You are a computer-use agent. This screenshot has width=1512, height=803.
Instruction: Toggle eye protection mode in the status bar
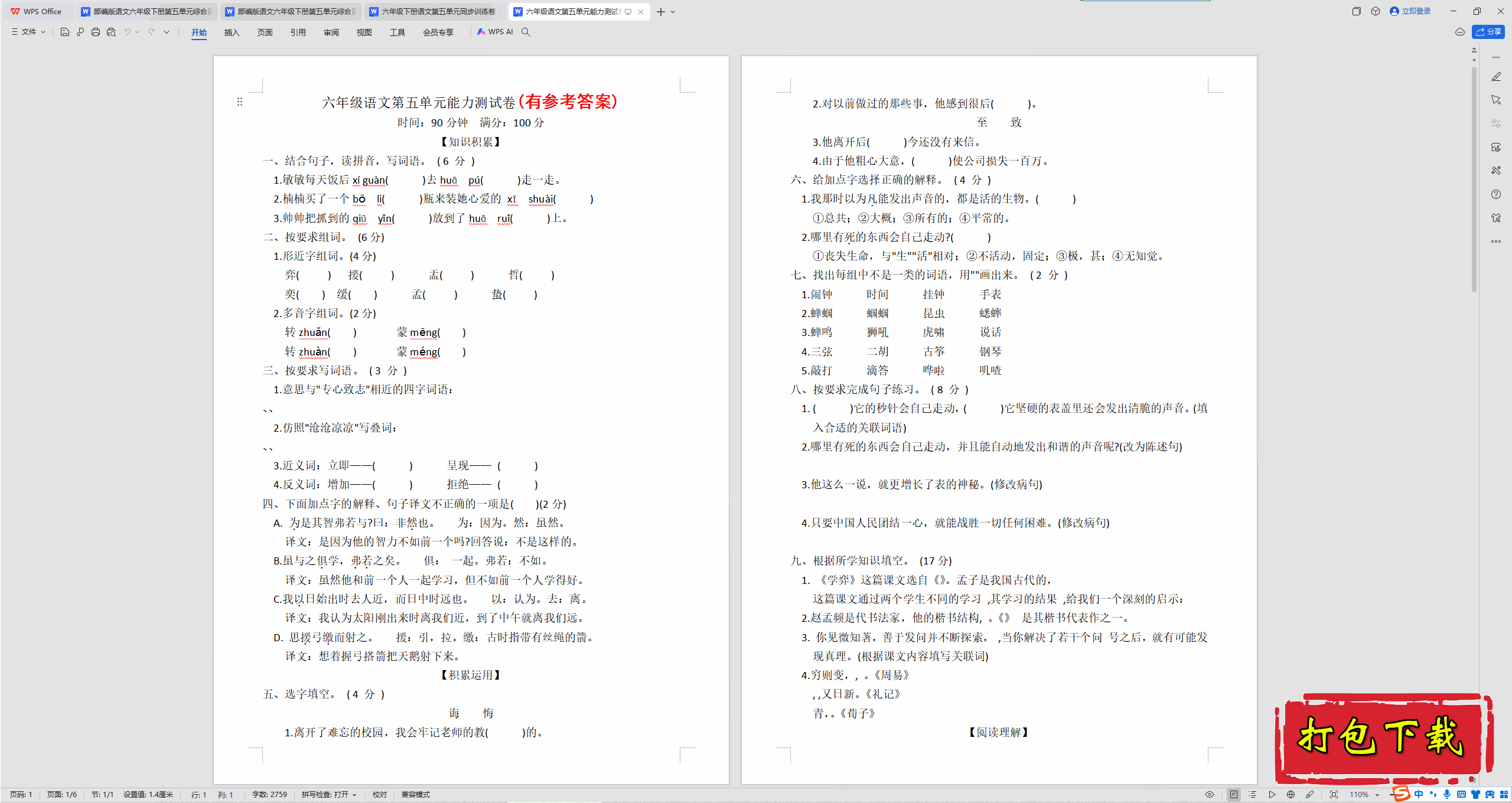(1210, 795)
